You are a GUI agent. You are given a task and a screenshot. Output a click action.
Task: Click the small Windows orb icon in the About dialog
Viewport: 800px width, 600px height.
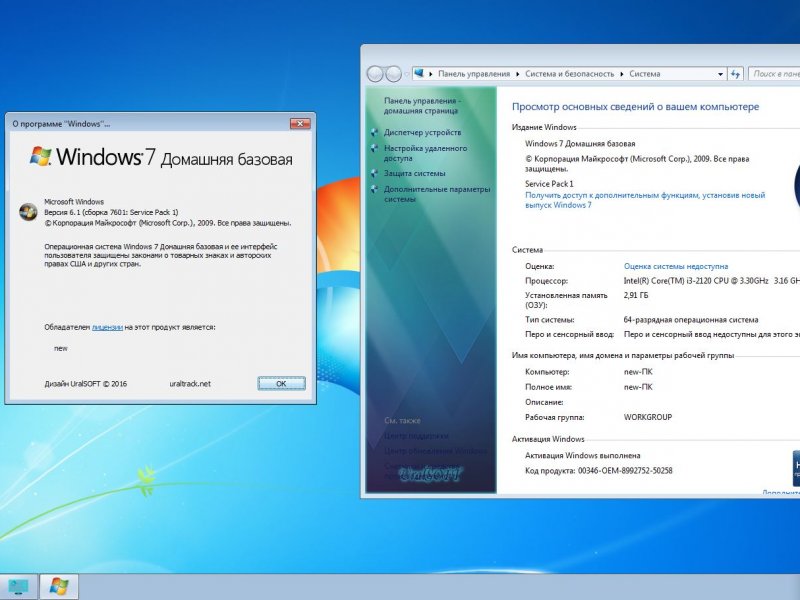tap(28, 212)
